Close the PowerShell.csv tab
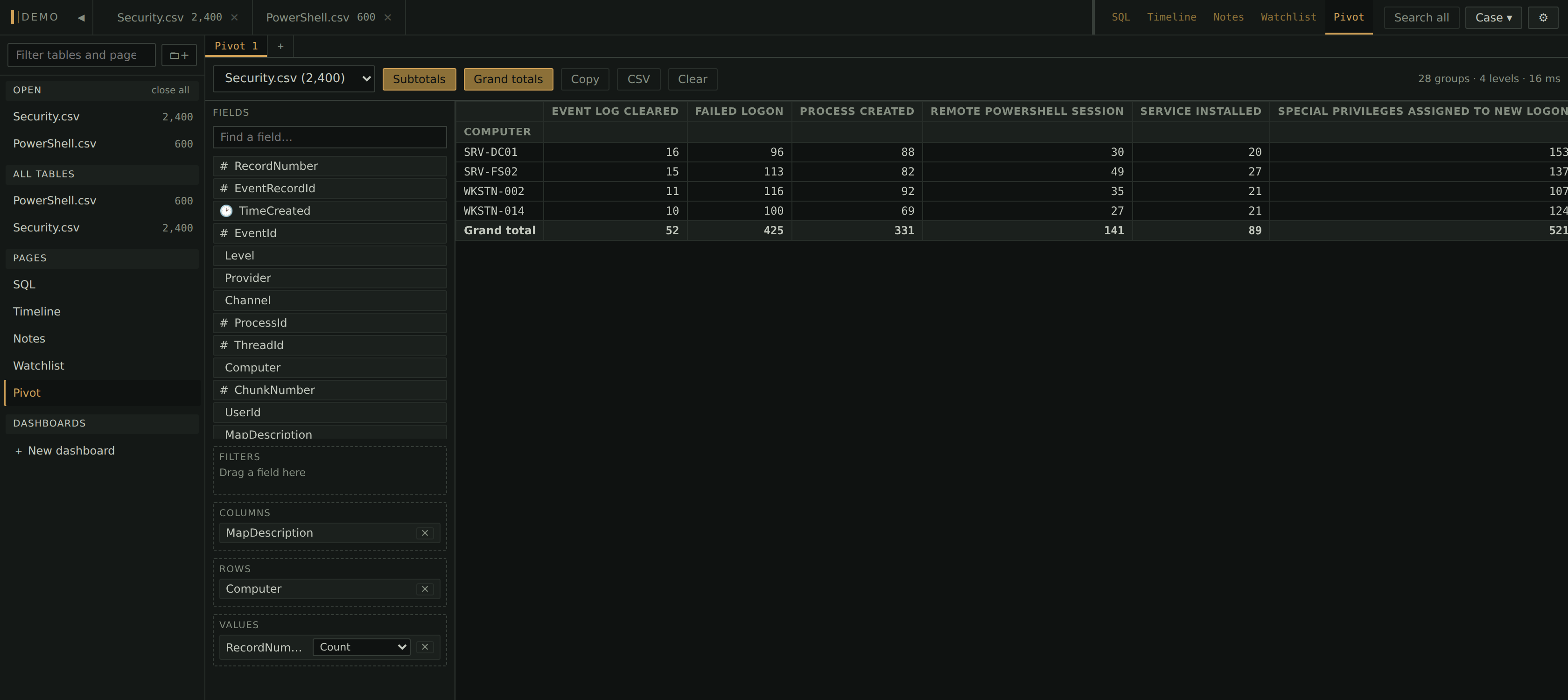This screenshot has width=1568, height=700. (x=388, y=18)
